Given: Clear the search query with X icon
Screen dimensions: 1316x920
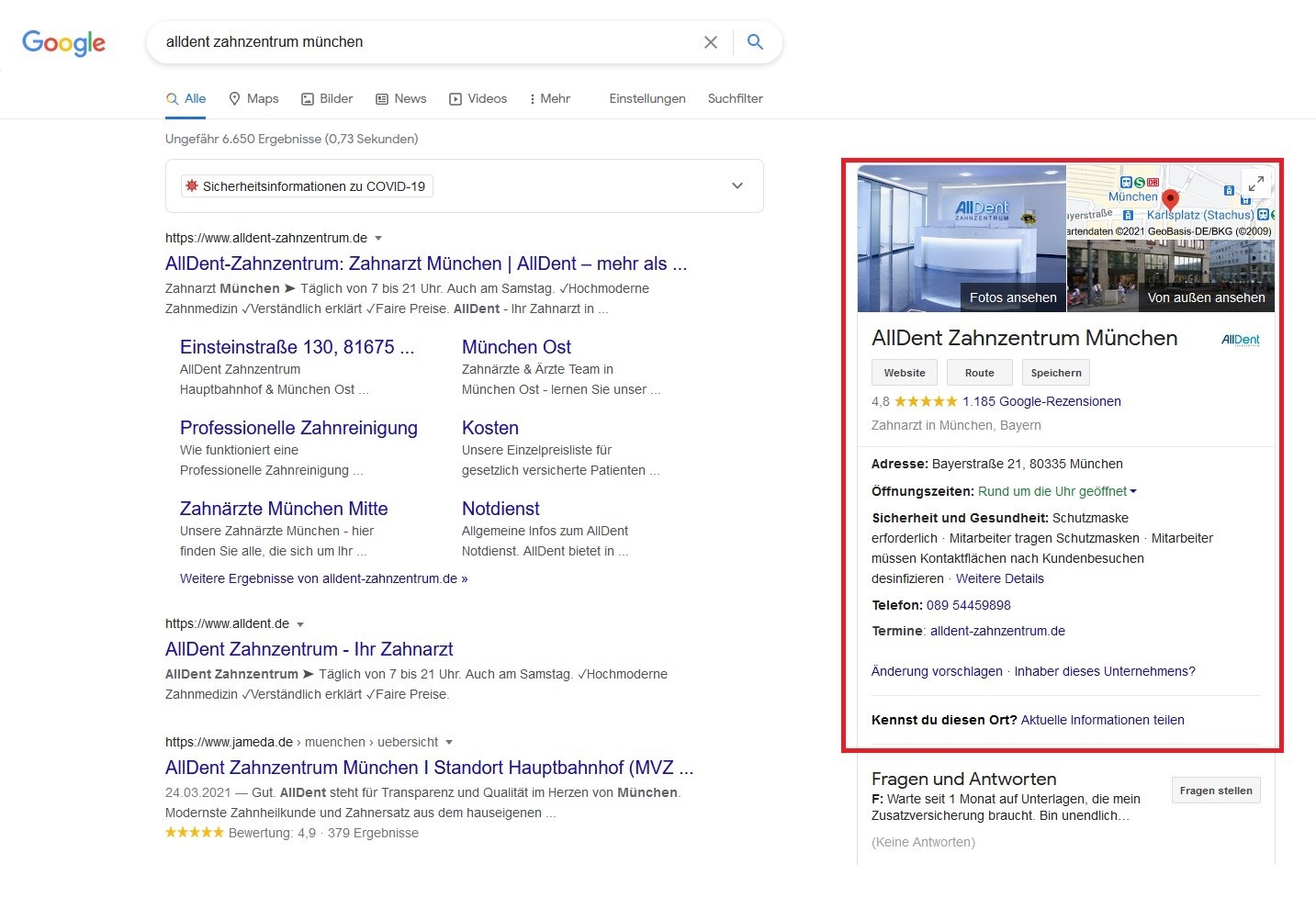Looking at the screenshot, I should [x=711, y=42].
